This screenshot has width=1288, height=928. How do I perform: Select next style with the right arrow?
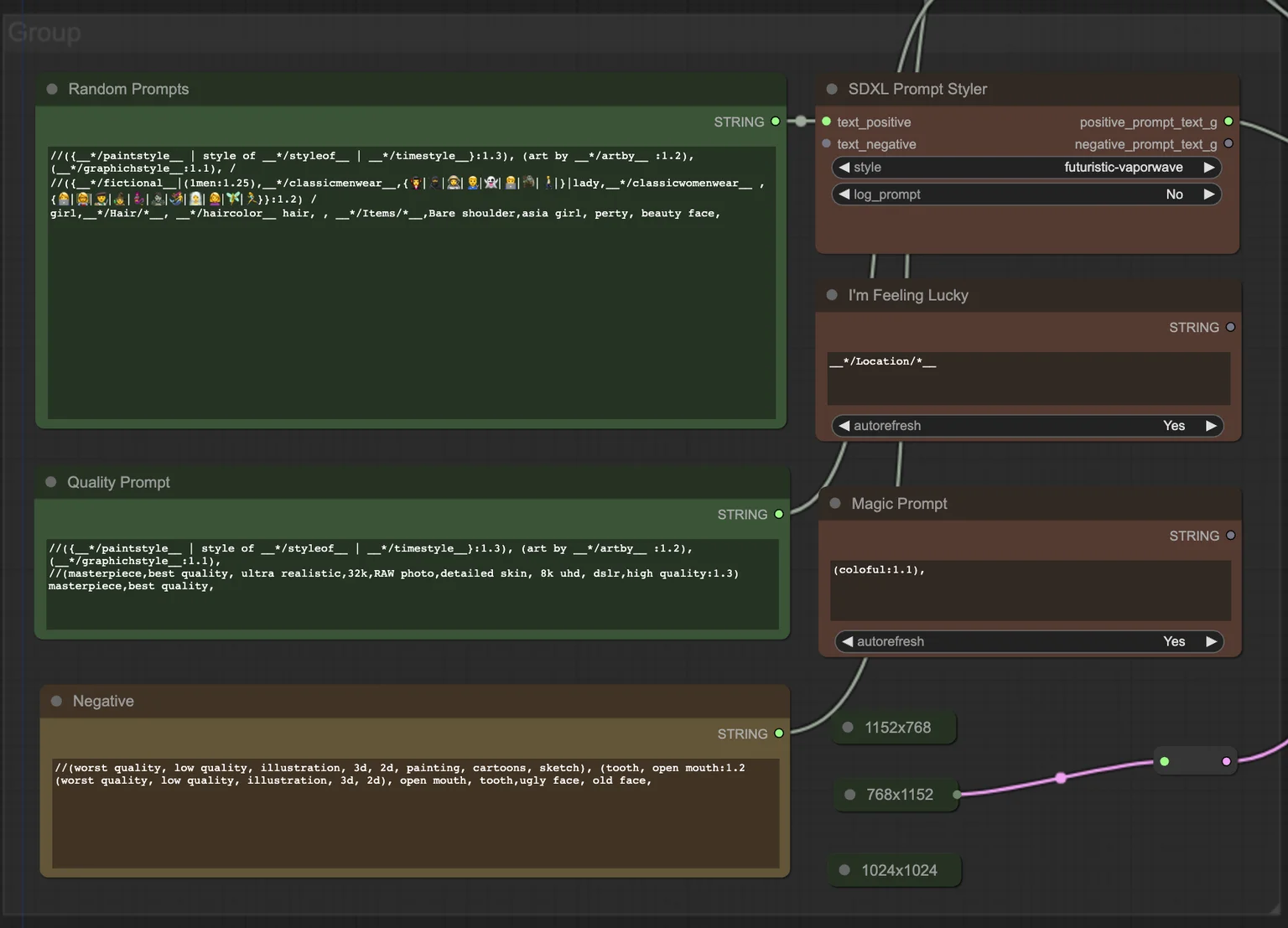(1209, 167)
